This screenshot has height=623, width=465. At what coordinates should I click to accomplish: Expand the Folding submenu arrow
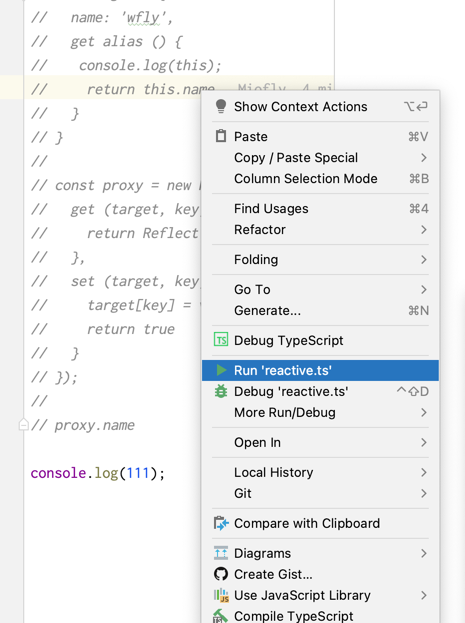(424, 259)
